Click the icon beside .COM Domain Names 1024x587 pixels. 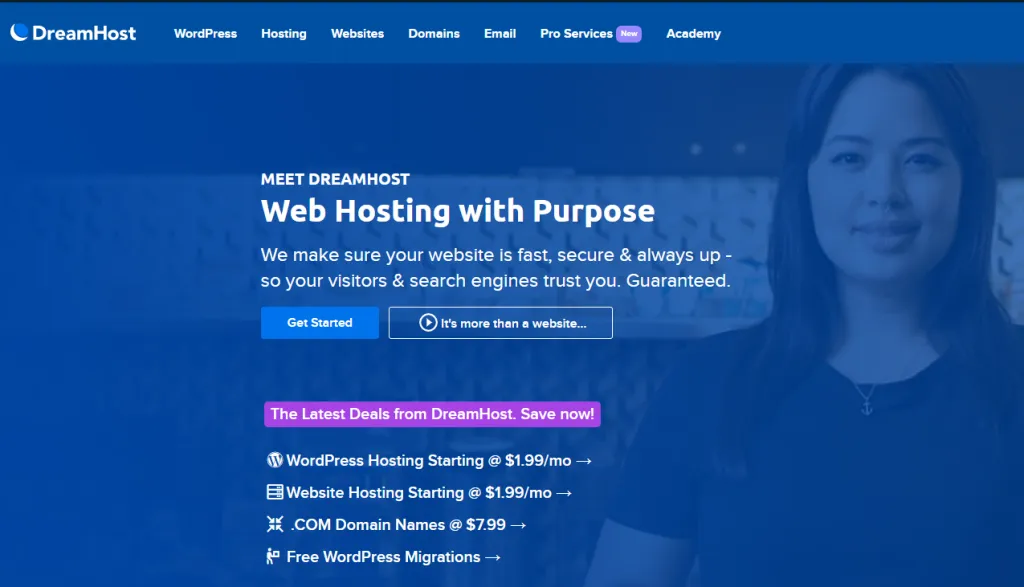click(275, 524)
